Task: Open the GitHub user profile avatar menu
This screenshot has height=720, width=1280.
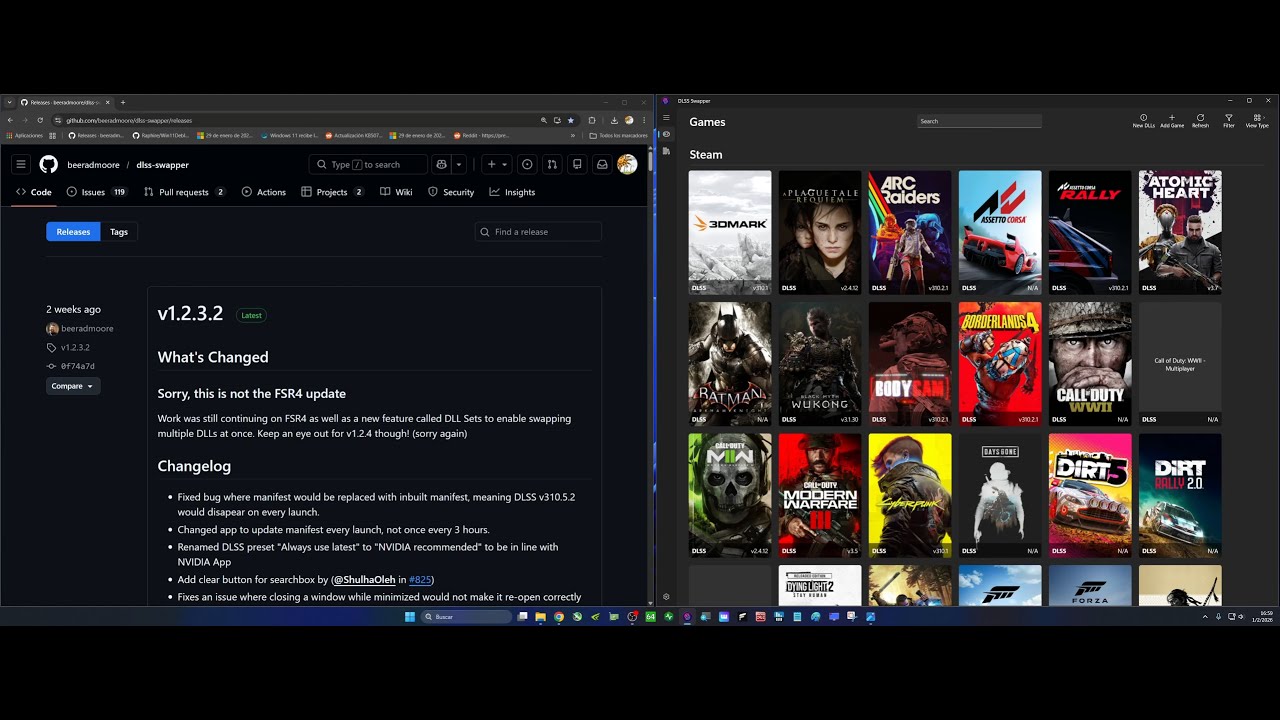Action: click(x=627, y=164)
